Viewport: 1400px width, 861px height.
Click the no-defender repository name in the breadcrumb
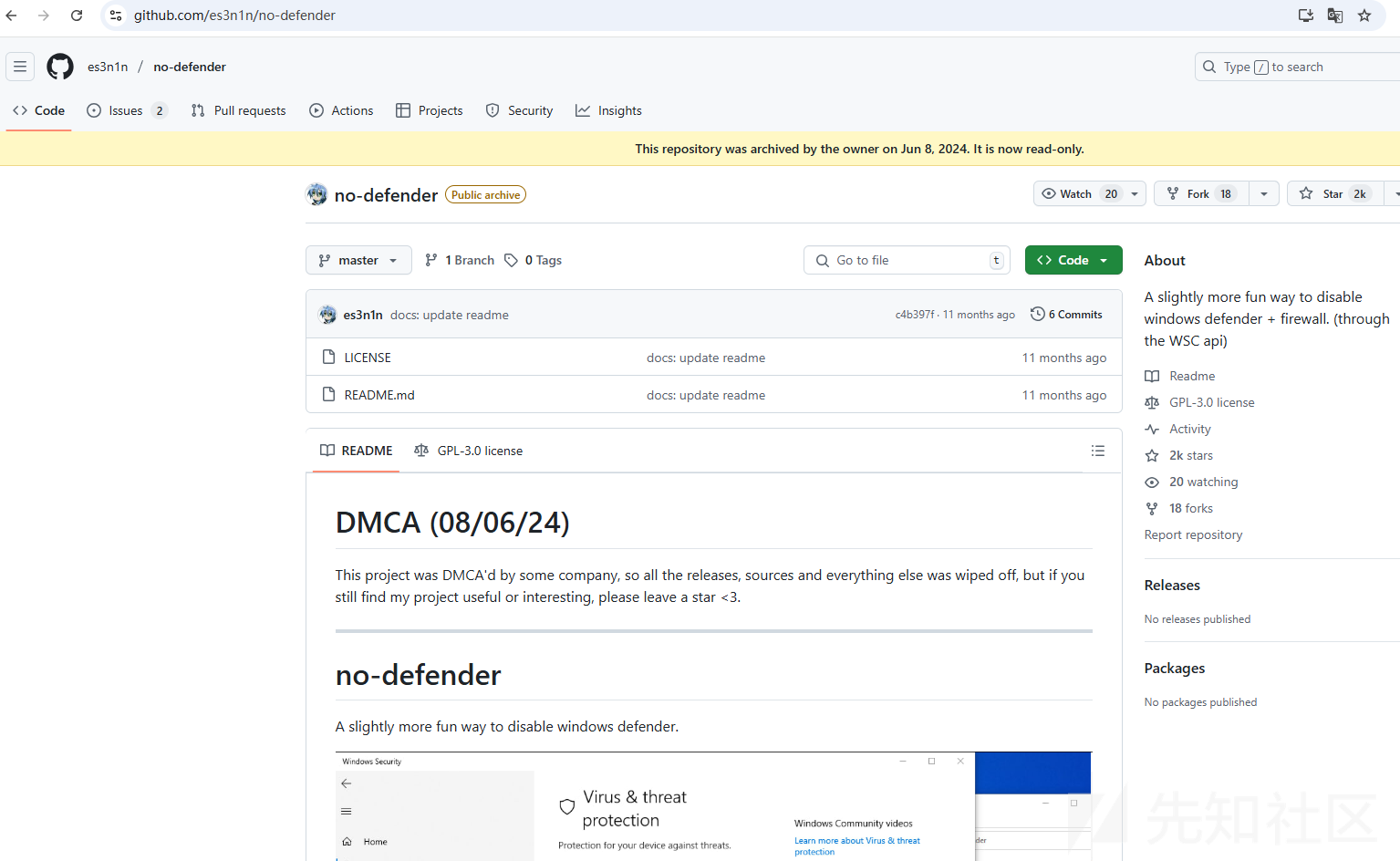point(190,67)
